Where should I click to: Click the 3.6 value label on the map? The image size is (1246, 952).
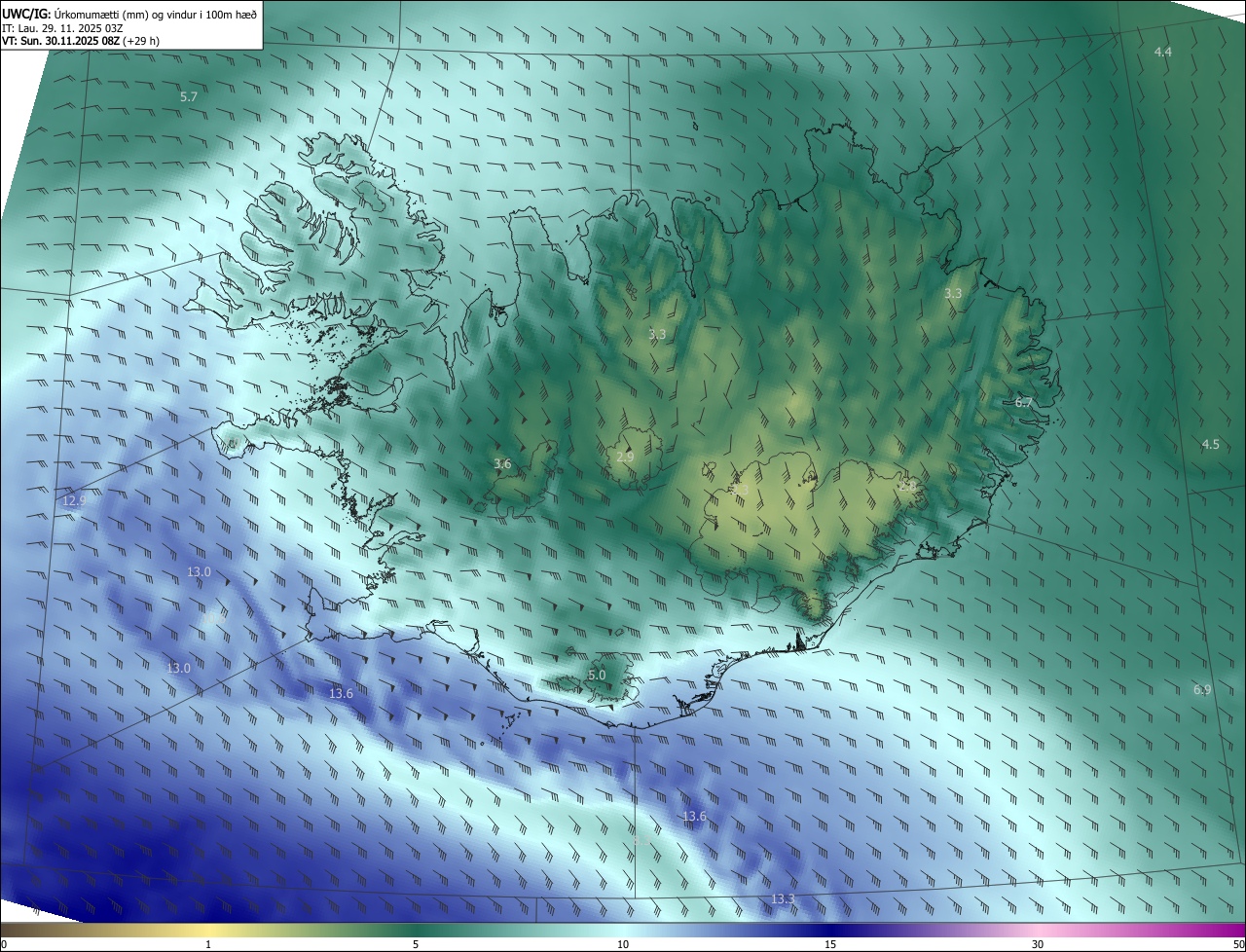(x=502, y=464)
